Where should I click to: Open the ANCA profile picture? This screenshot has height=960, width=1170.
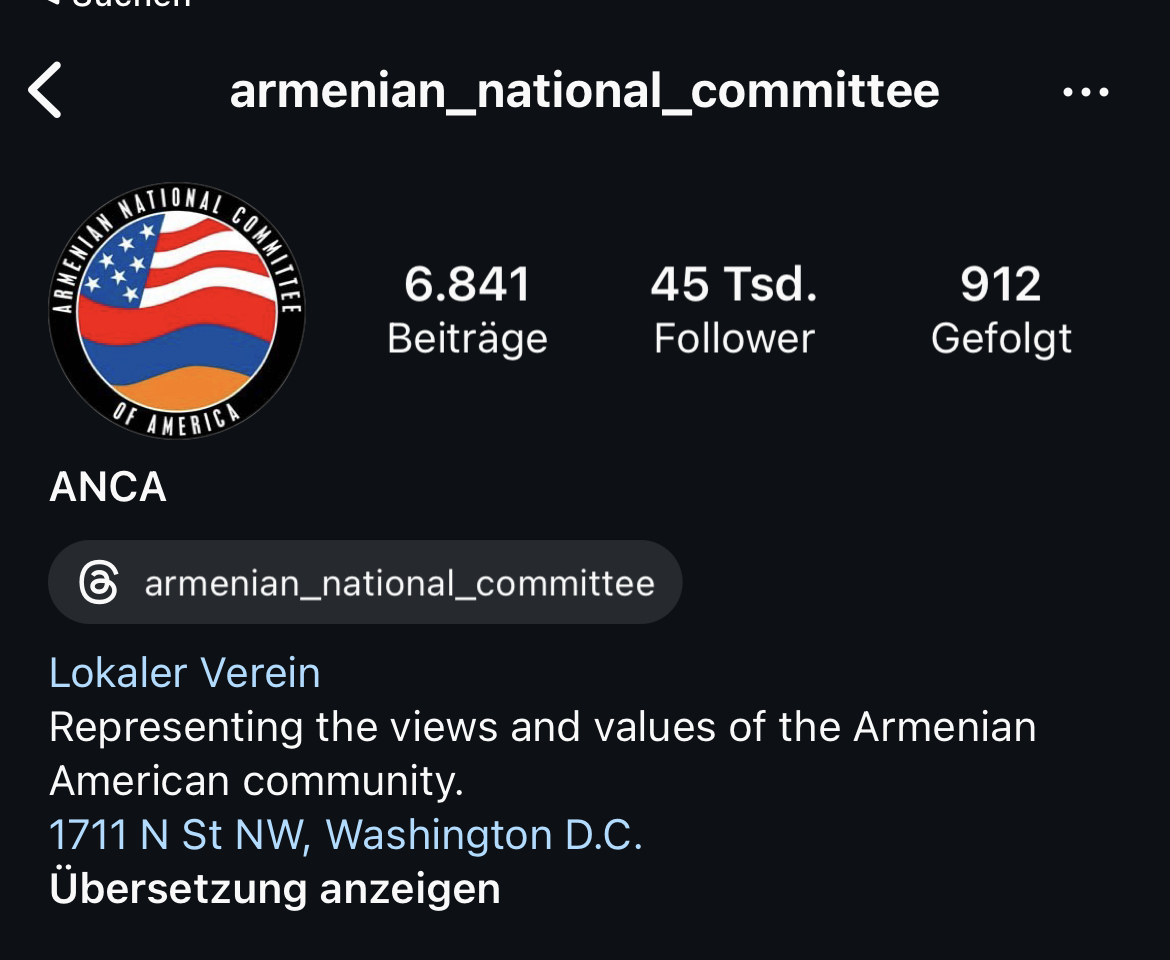click(x=177, y=310)
